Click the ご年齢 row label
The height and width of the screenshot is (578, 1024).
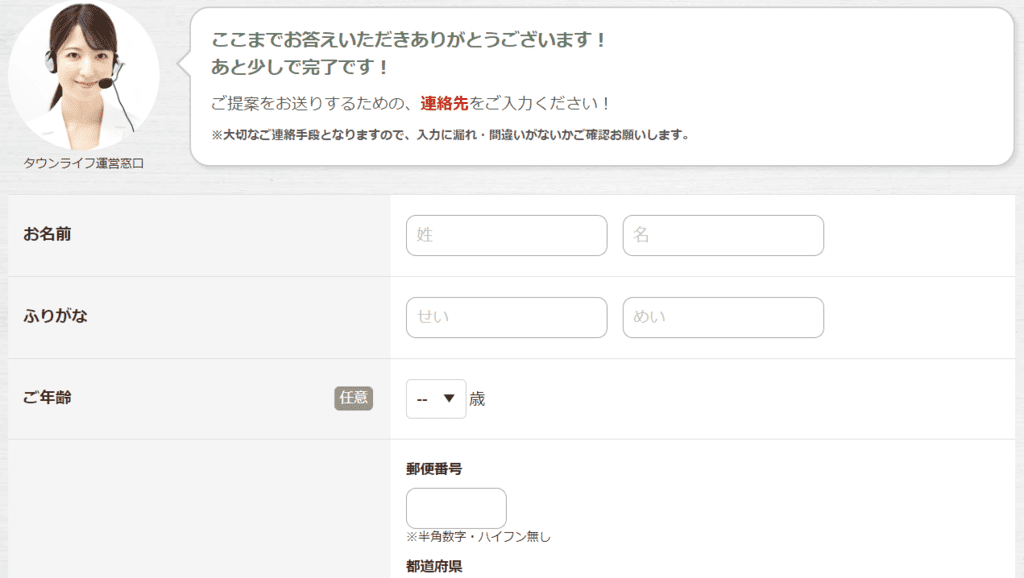[47, 398]
